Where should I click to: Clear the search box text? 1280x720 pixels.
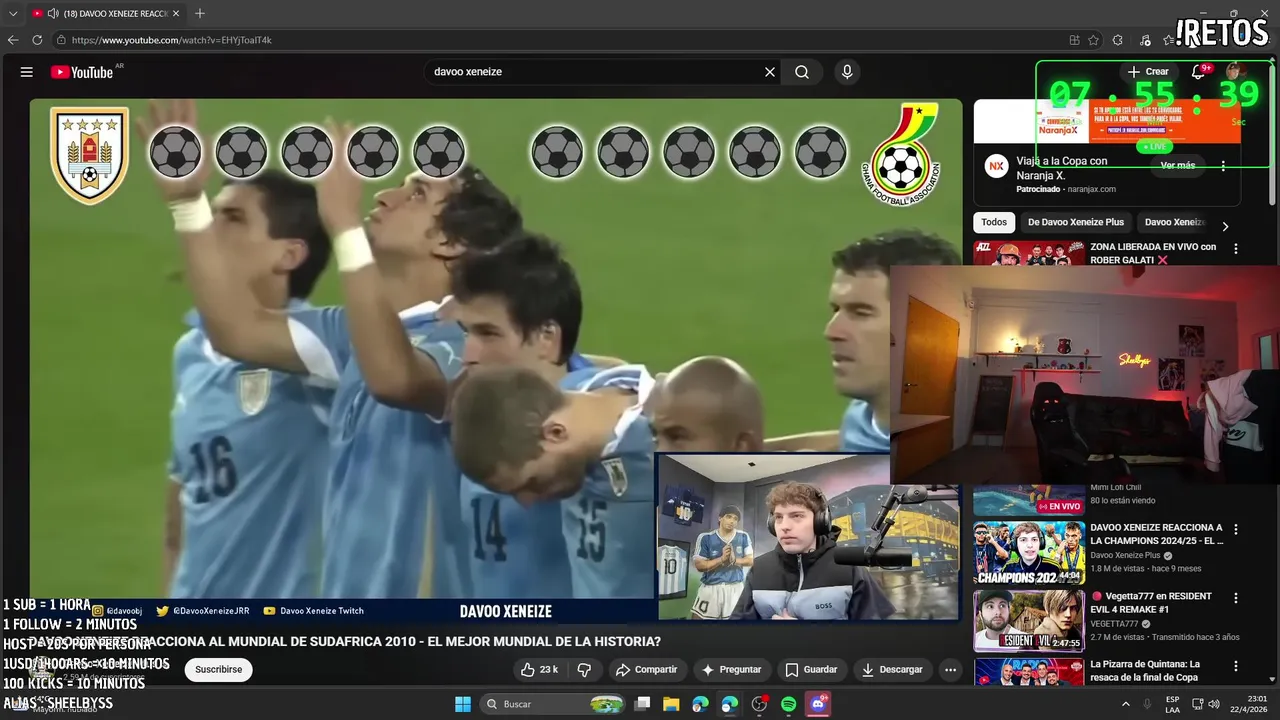point(770,72)
